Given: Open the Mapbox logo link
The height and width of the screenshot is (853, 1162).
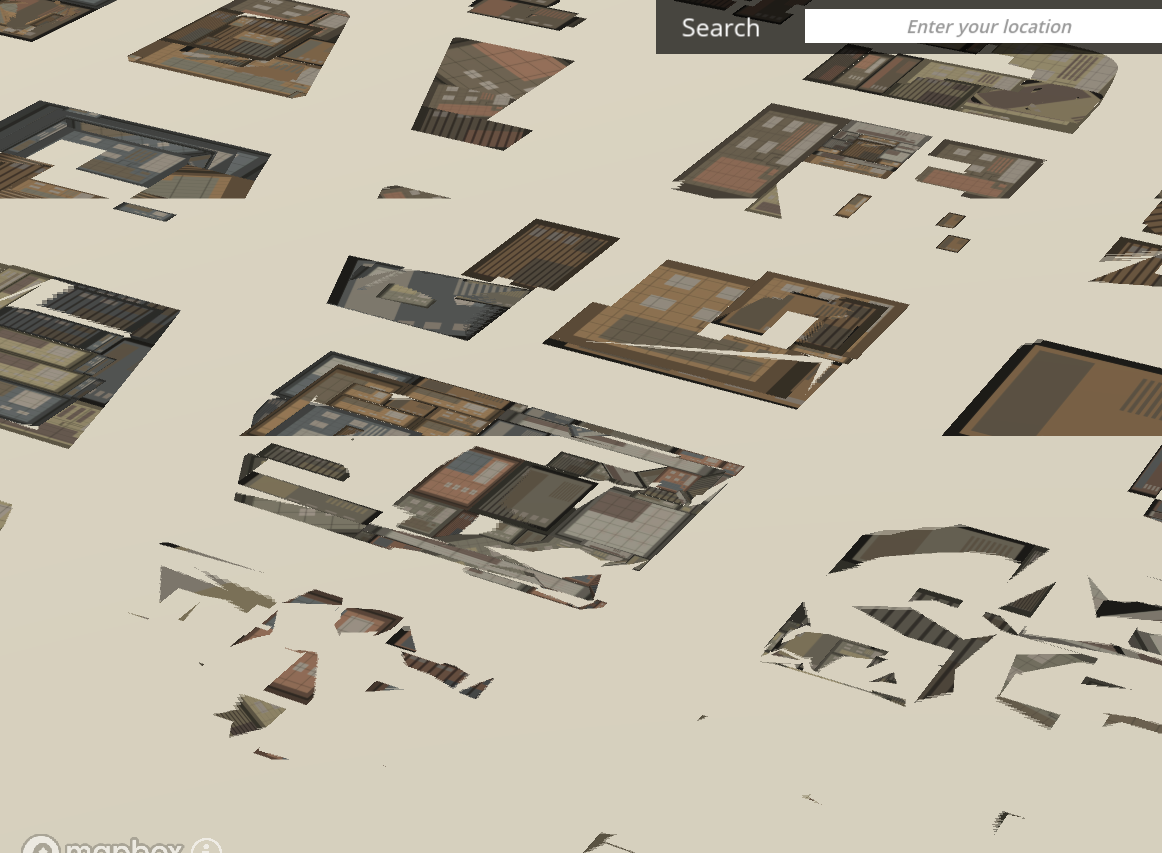Looking at the screenshot, I should coord(102,844).
